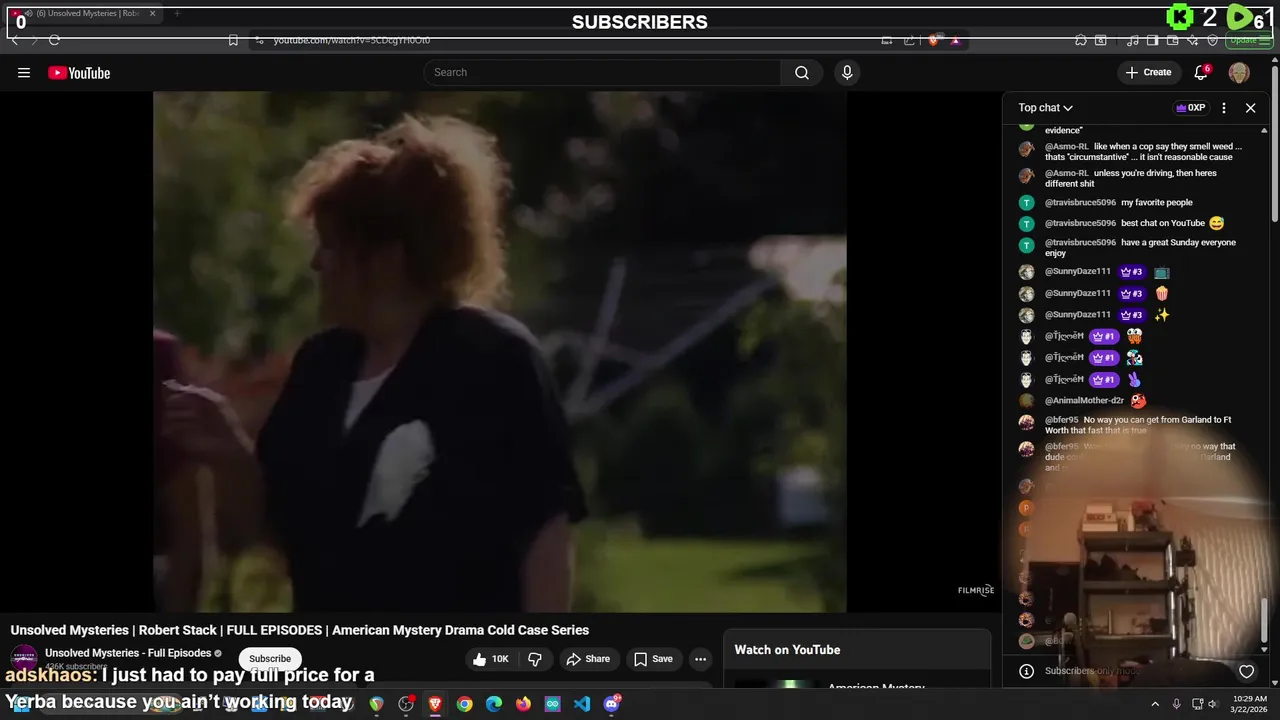Viewport: 1280px width, 720px height.
Task: Open the browser extensions puzzle icon
Action: click(x=1081, y=40)
